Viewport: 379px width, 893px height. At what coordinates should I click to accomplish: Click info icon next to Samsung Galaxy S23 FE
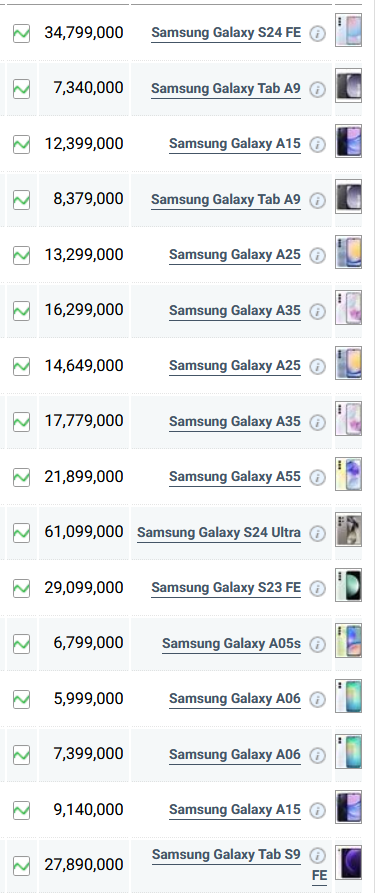(317, 588)
